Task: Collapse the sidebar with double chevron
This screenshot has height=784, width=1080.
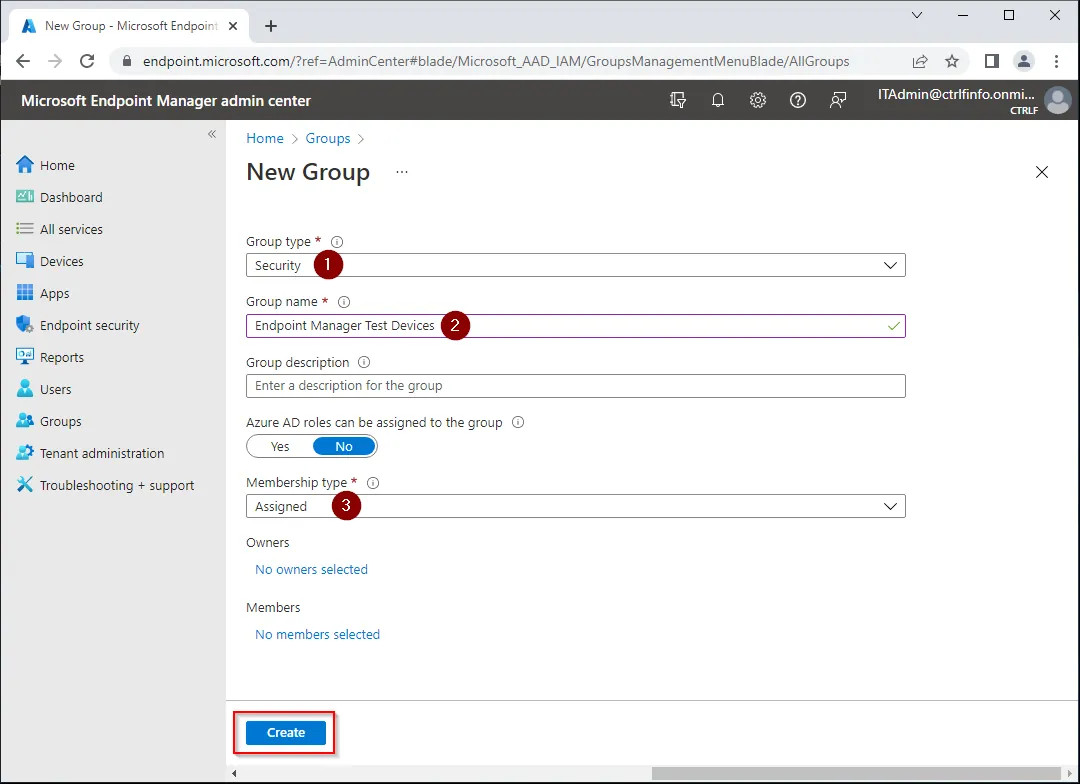Action: point(212,134)
